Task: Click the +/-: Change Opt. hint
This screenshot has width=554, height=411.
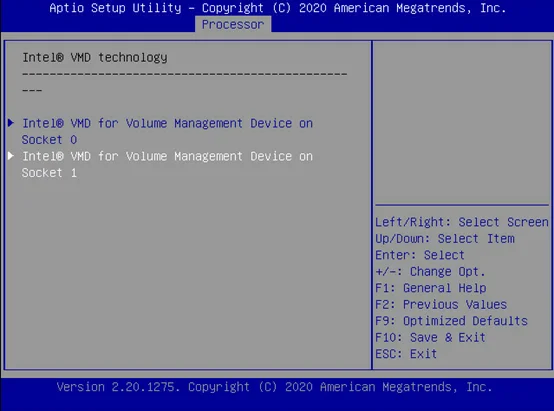Action: coord(430,271)
